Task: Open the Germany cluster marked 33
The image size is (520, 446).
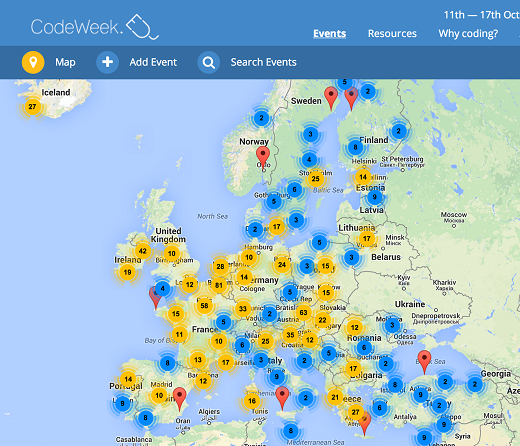Action: (243, 309)
